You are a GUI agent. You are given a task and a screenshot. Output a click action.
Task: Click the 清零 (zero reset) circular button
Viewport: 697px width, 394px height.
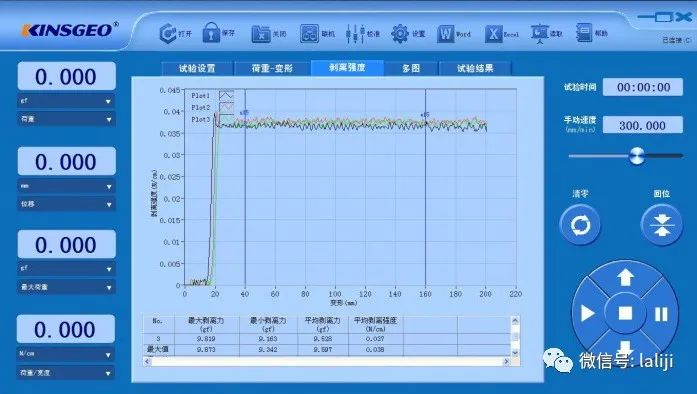580,225
